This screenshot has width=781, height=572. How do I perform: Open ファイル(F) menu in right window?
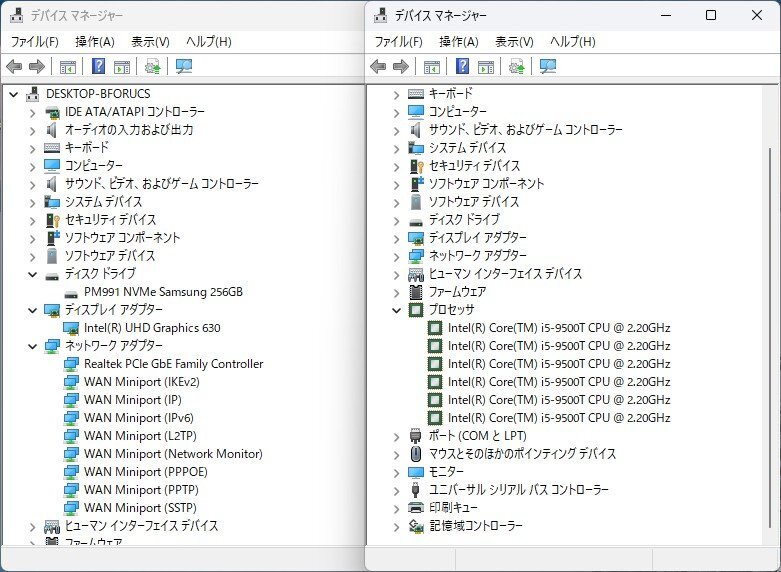[x=398, y=42]
